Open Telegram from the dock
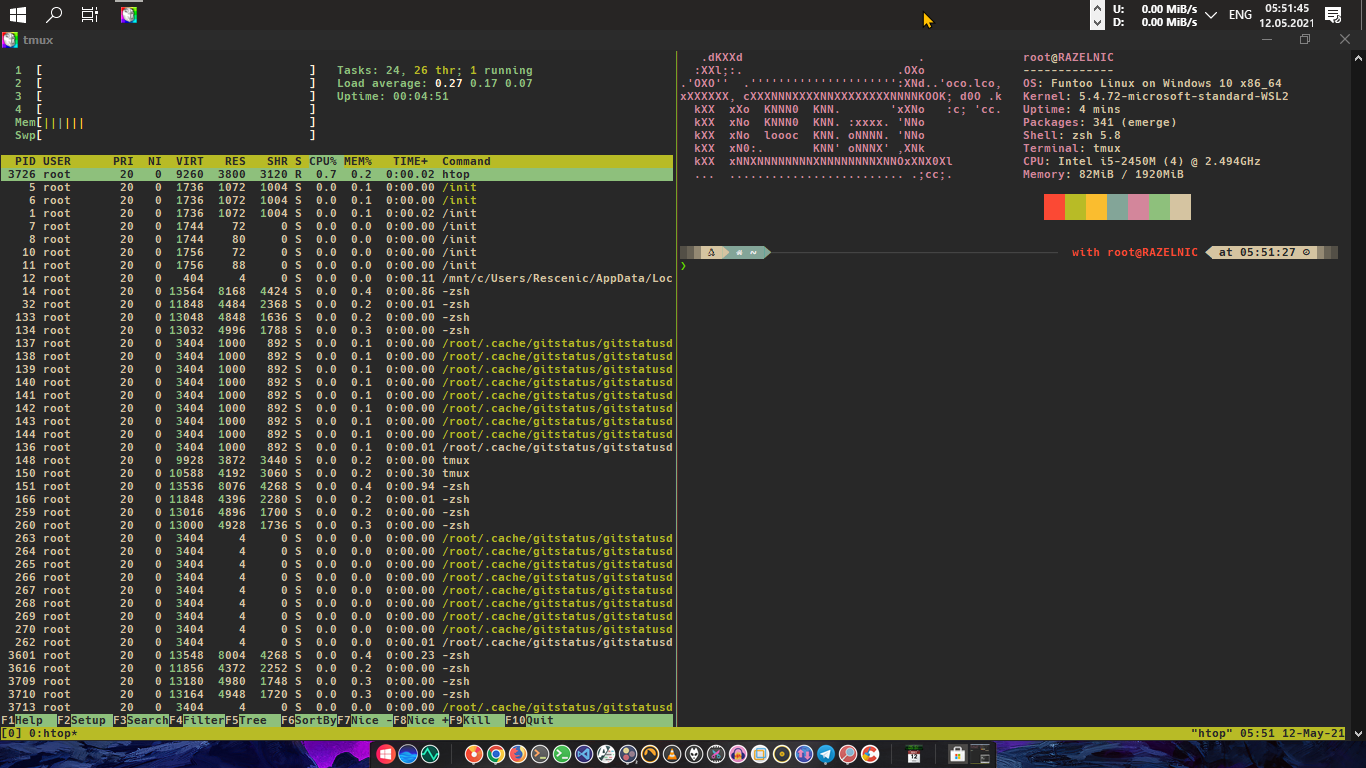Viewport: 1366px width, 768px height. [x=826, y=754]
